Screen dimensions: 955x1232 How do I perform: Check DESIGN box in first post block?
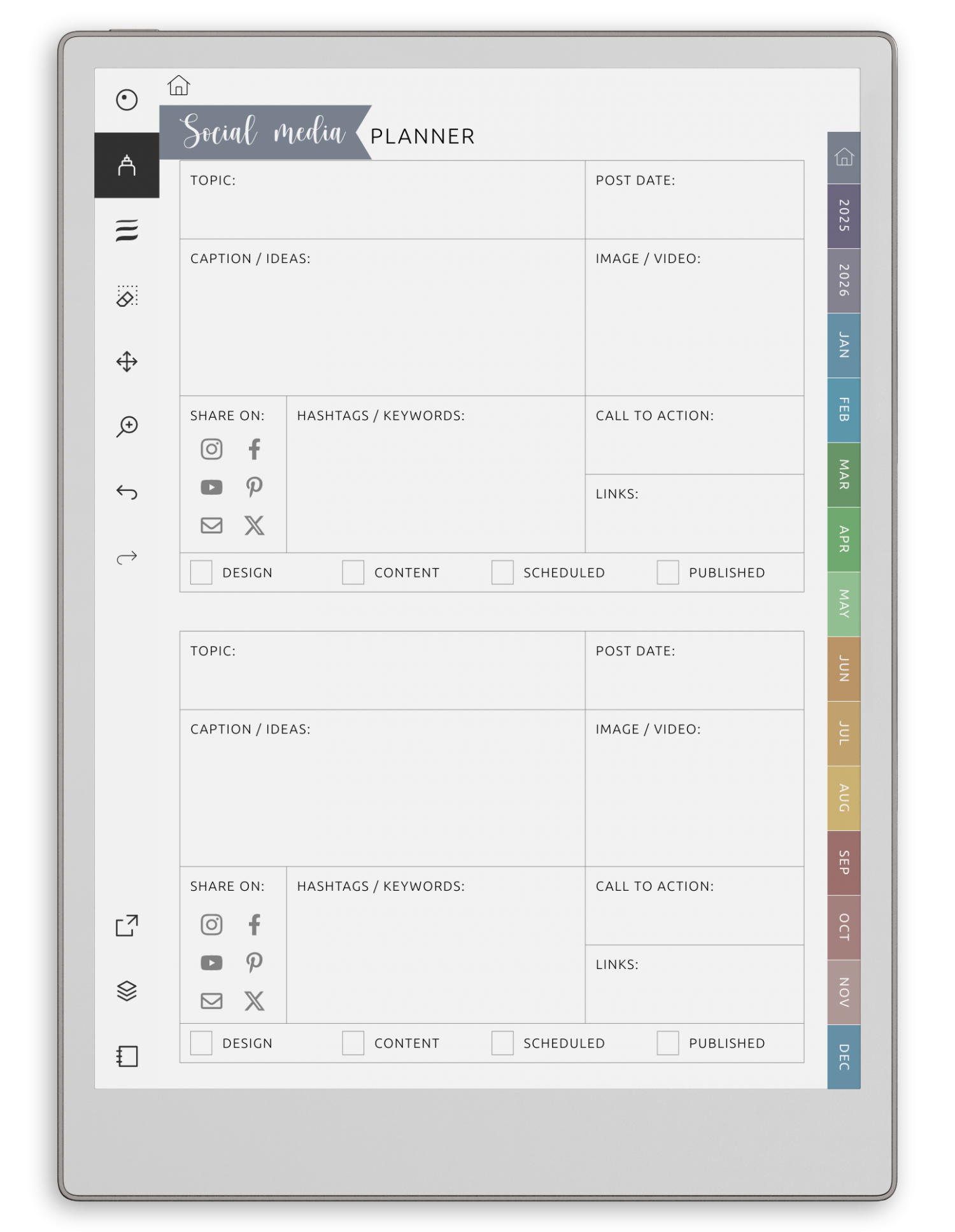coord(201,572)
